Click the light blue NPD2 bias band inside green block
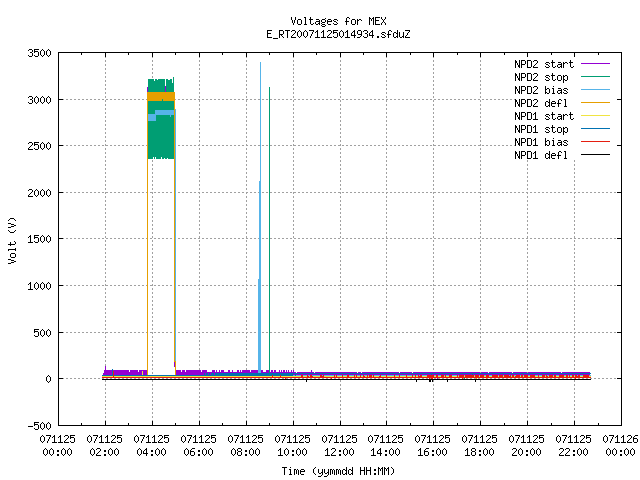640x480 pixels. point(162,114)
